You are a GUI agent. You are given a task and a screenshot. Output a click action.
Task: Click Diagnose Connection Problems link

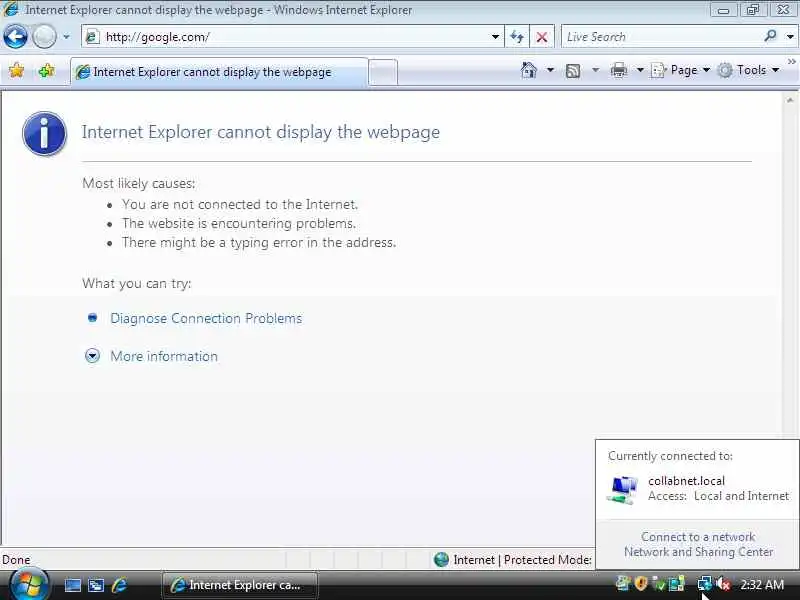coord(206,318)
